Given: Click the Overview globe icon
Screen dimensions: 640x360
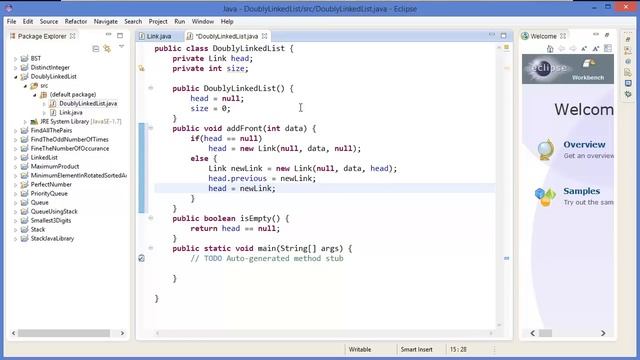Looking at the screenshot, I should click(546, 149).
